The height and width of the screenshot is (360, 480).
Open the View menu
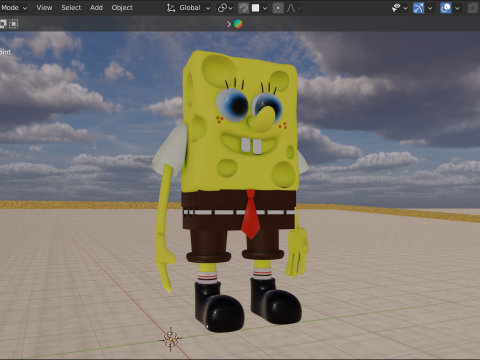(x=44, y=8)
